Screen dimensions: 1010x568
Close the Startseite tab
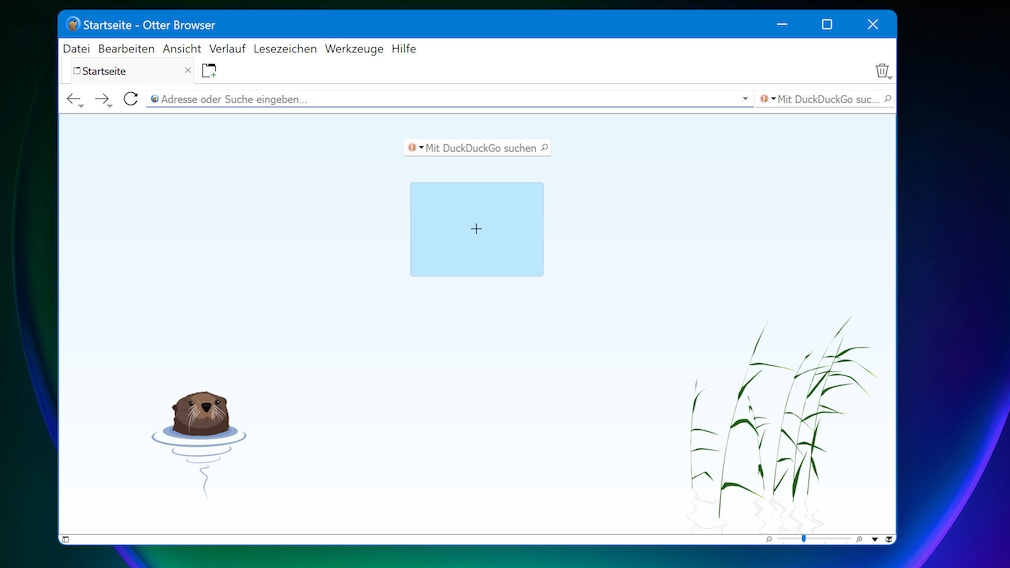click(x=187, y=70)
